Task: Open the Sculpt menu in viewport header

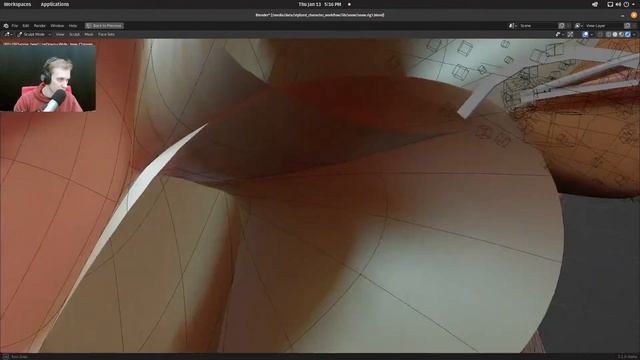Action: (x=74, y=34)
